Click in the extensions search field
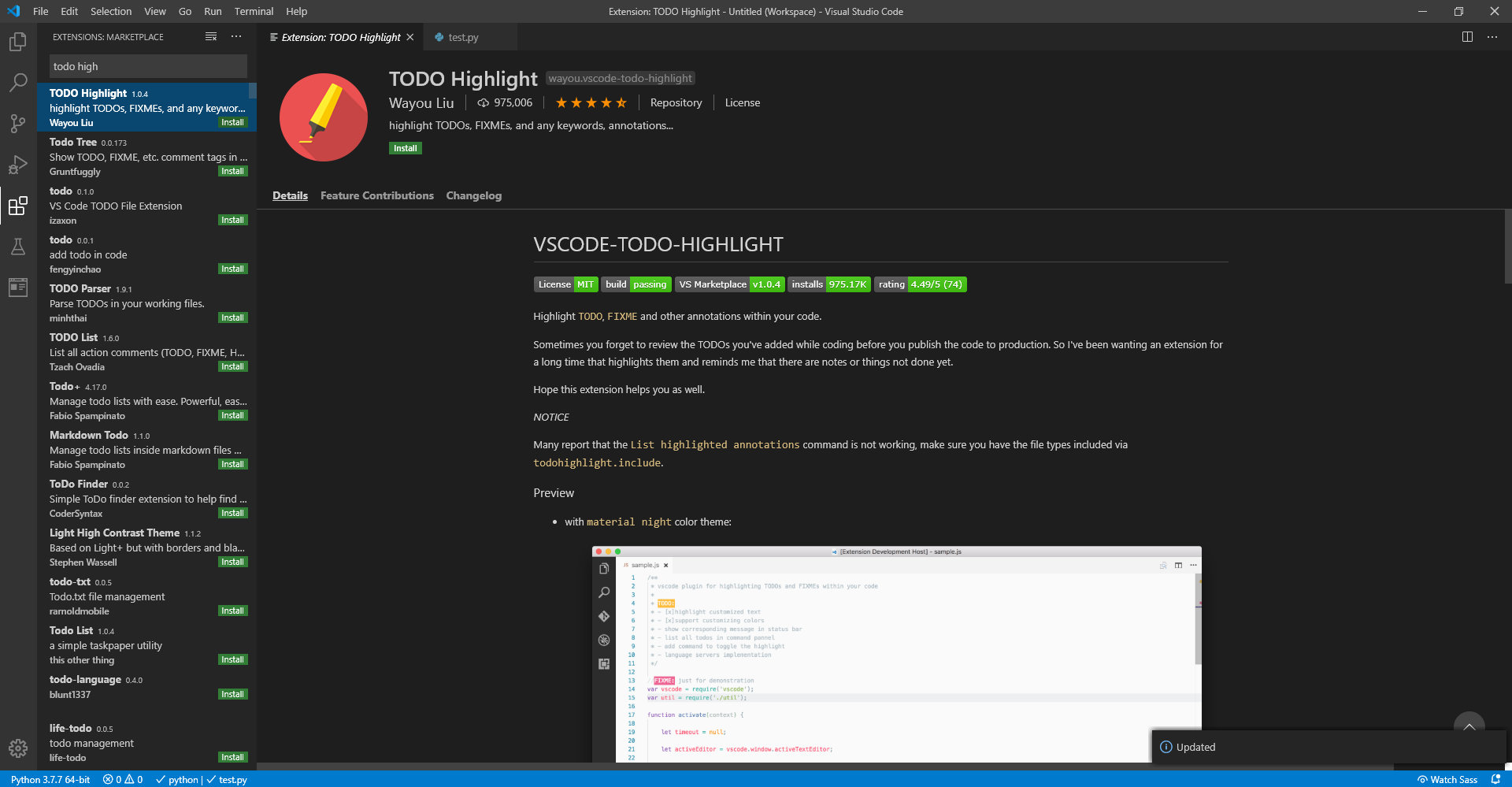The width and height of the screenshot is (1512, 787). tap(148, 66)
